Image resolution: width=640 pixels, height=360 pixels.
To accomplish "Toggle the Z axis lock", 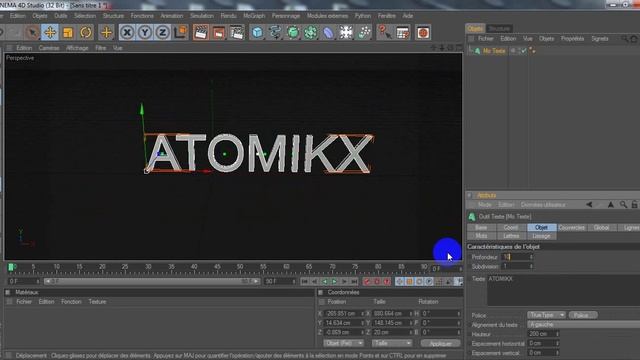I will [x=162, y=32].
